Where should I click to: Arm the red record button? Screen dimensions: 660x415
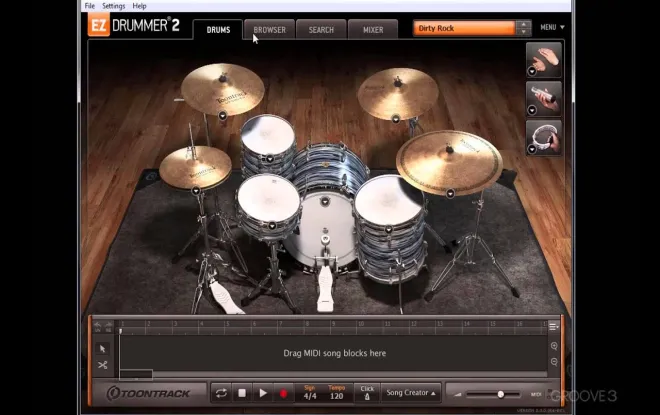(283, 394)
